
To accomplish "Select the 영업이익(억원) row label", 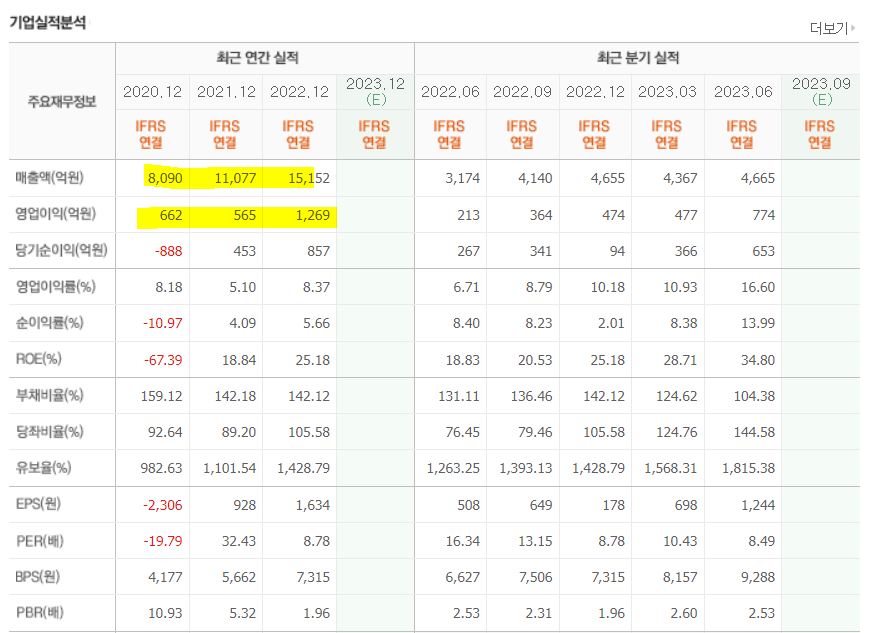I will coord(55,214).
